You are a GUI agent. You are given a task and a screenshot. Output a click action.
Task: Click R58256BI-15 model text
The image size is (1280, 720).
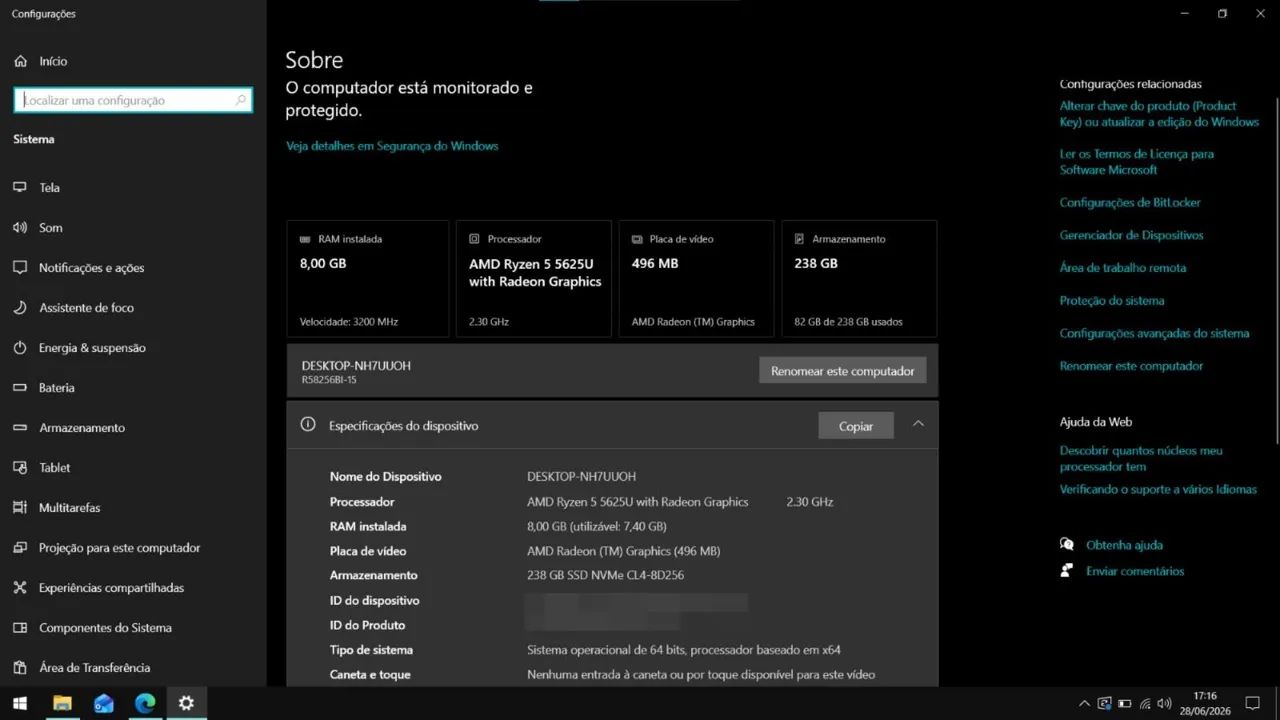point(329,380)
